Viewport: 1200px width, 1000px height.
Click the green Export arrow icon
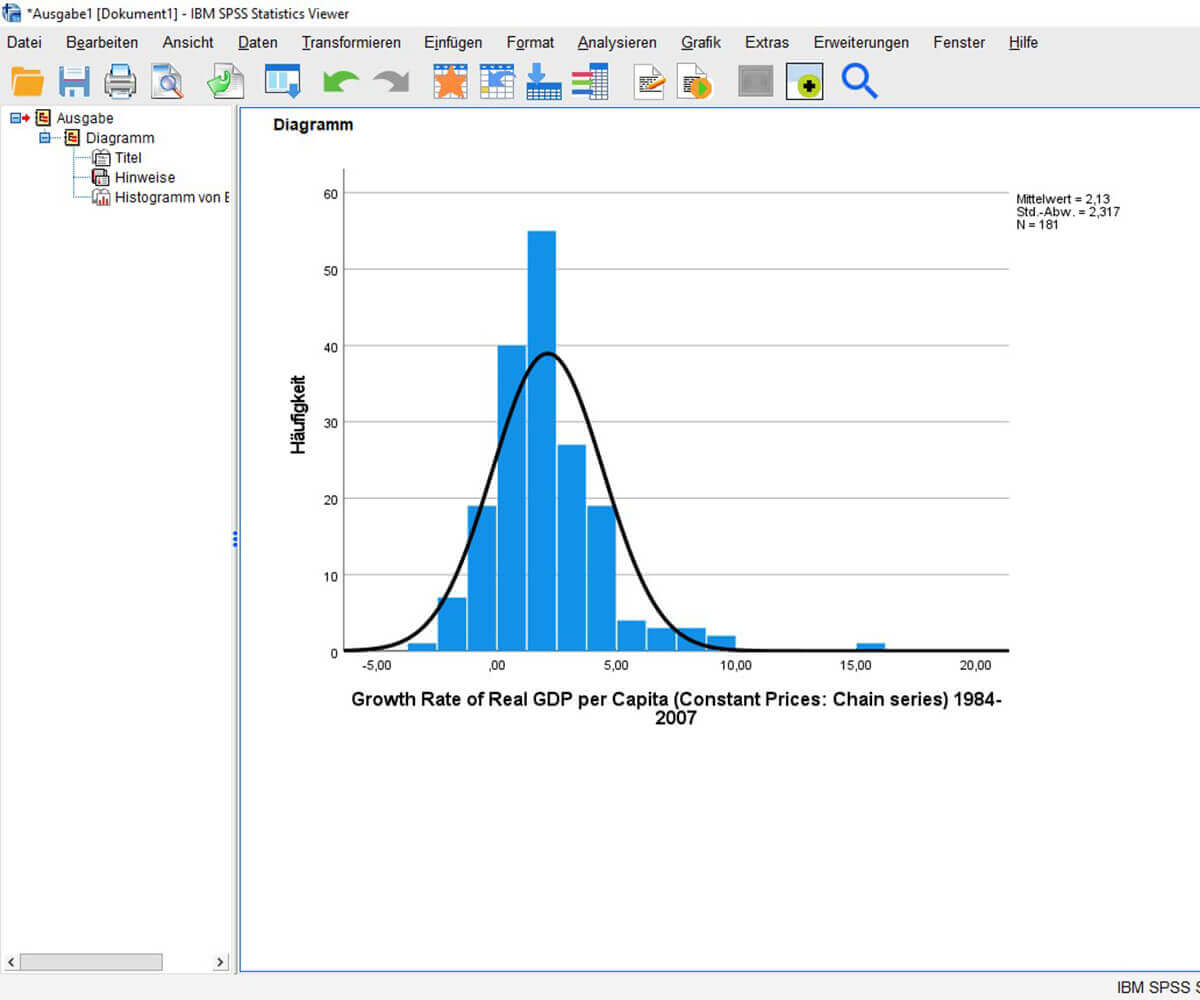(x=225, y=81)
